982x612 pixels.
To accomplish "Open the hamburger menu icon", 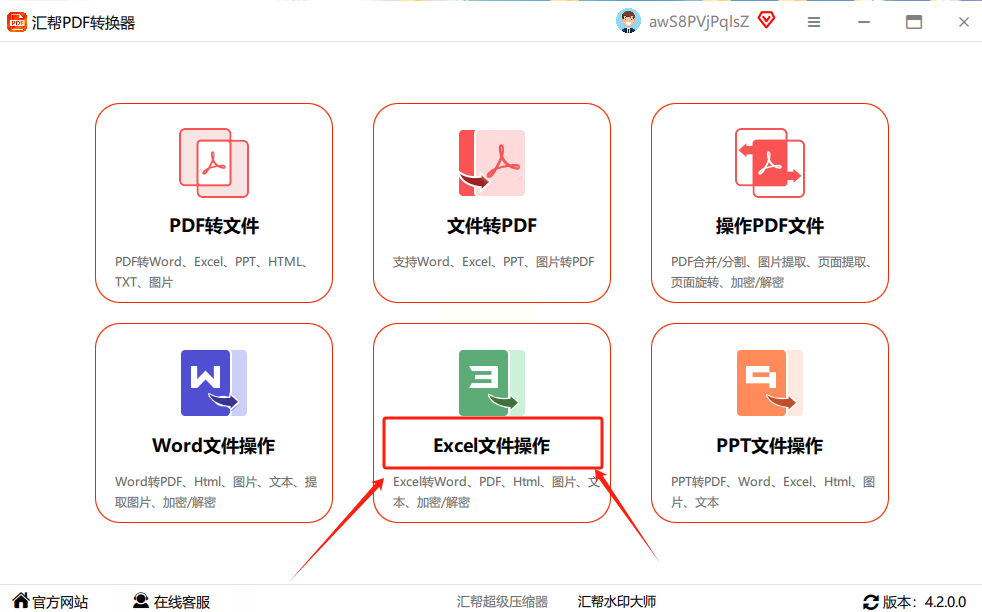I will coord(814,23).
